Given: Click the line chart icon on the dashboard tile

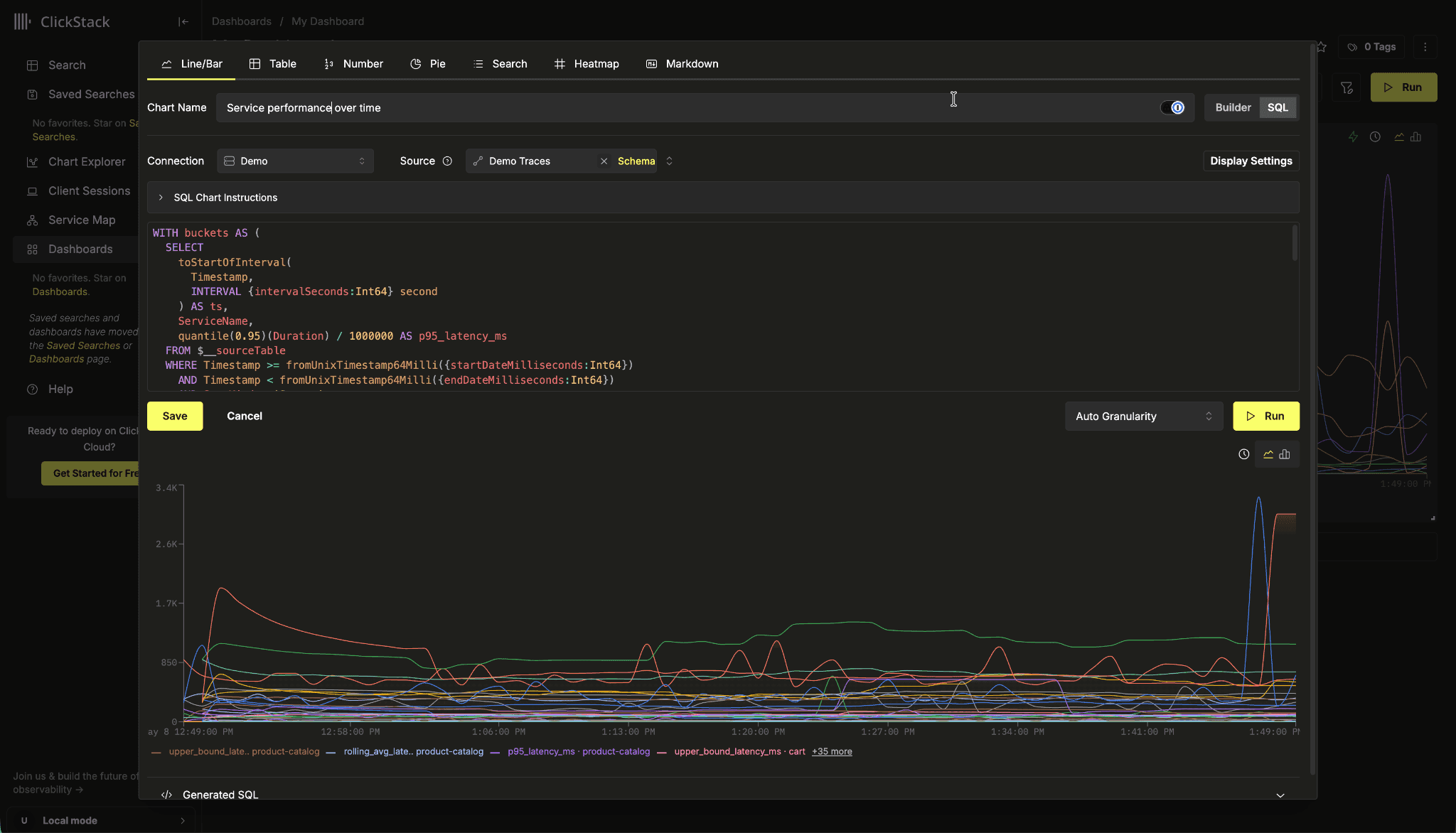Looking at the screenshot, I should coord(1399,137).
